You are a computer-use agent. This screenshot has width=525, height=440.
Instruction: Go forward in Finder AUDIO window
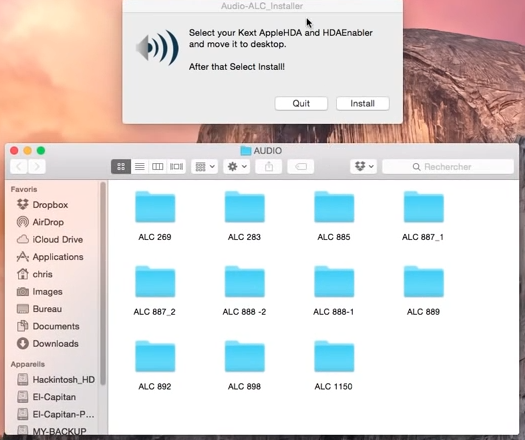coord(37,166)
